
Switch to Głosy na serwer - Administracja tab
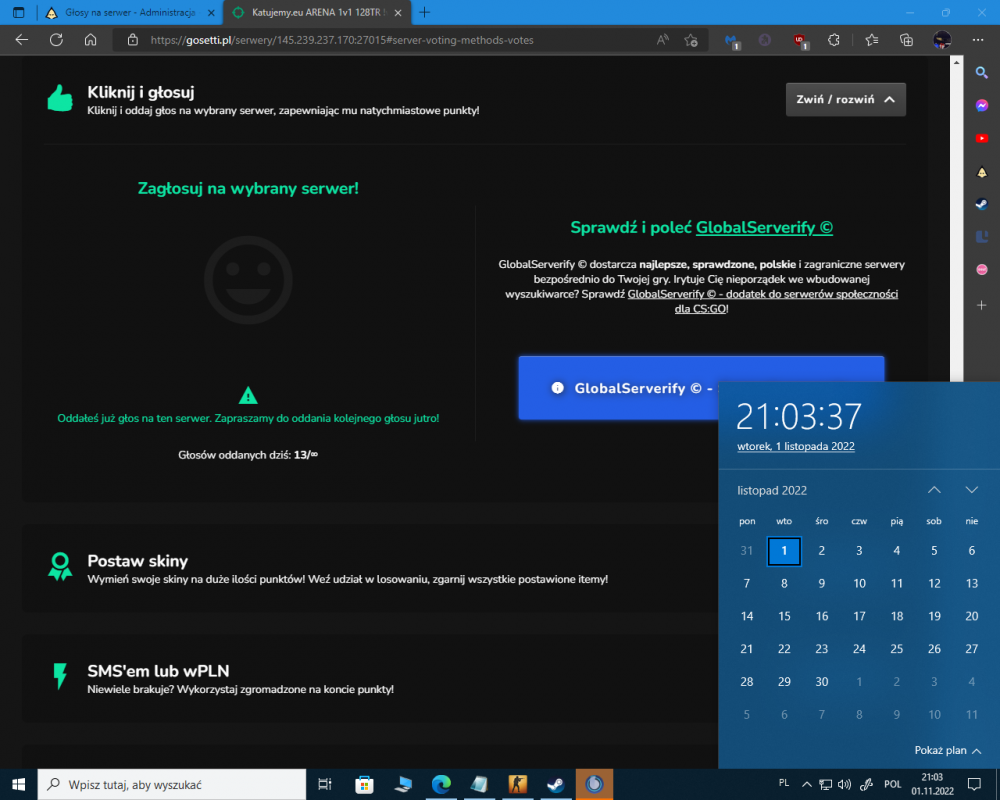[130, 12]
